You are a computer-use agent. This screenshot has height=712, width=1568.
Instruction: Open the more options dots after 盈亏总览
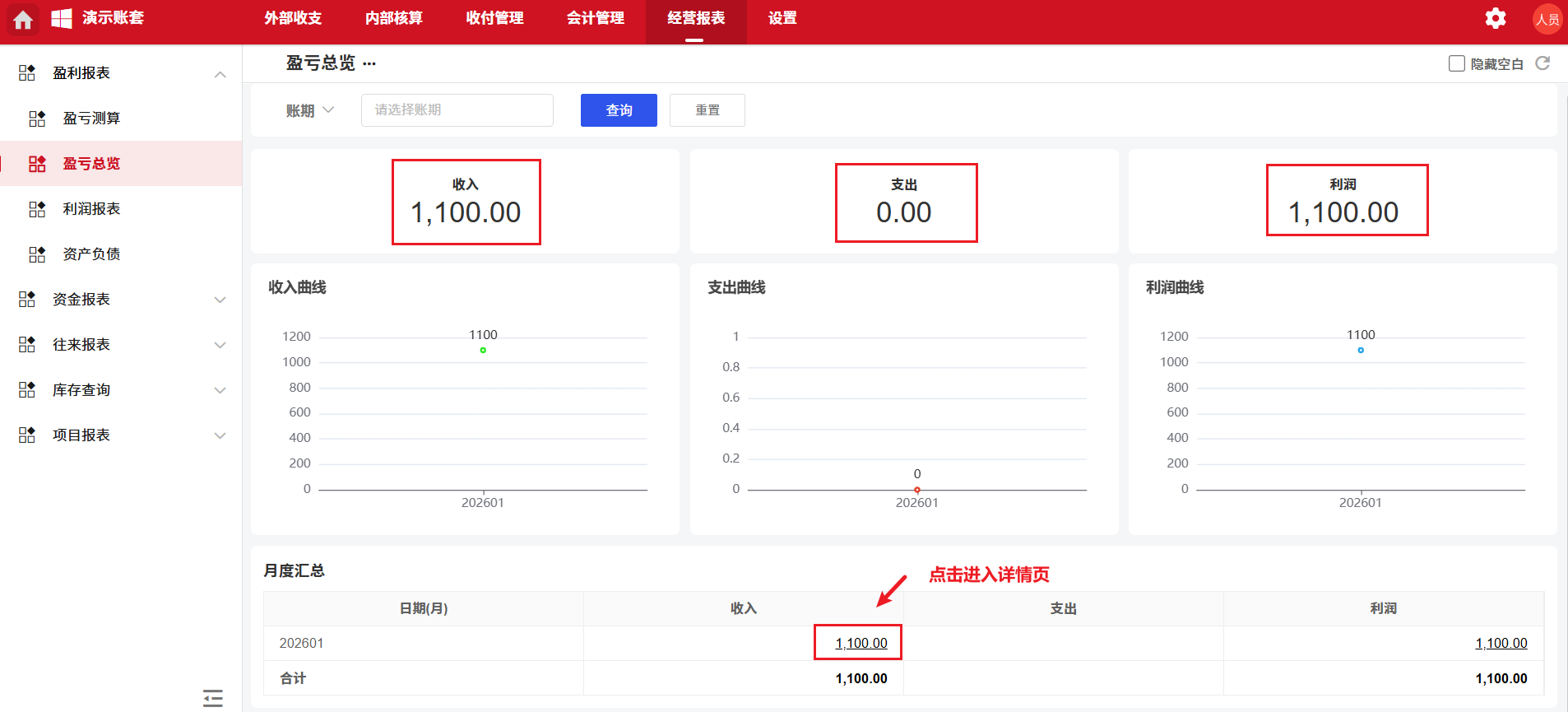coord(369,63)
